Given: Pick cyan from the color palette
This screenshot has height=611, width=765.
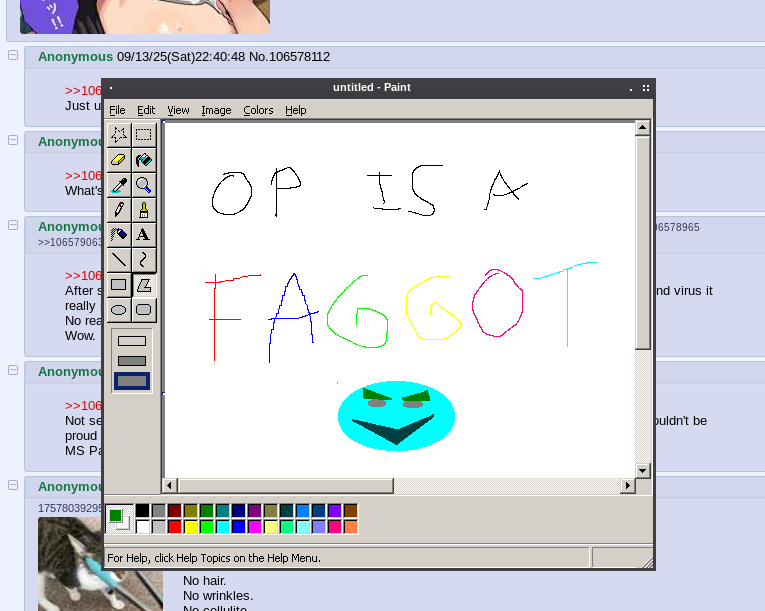Looking at the screenshot, I should [x=222, y=527].
